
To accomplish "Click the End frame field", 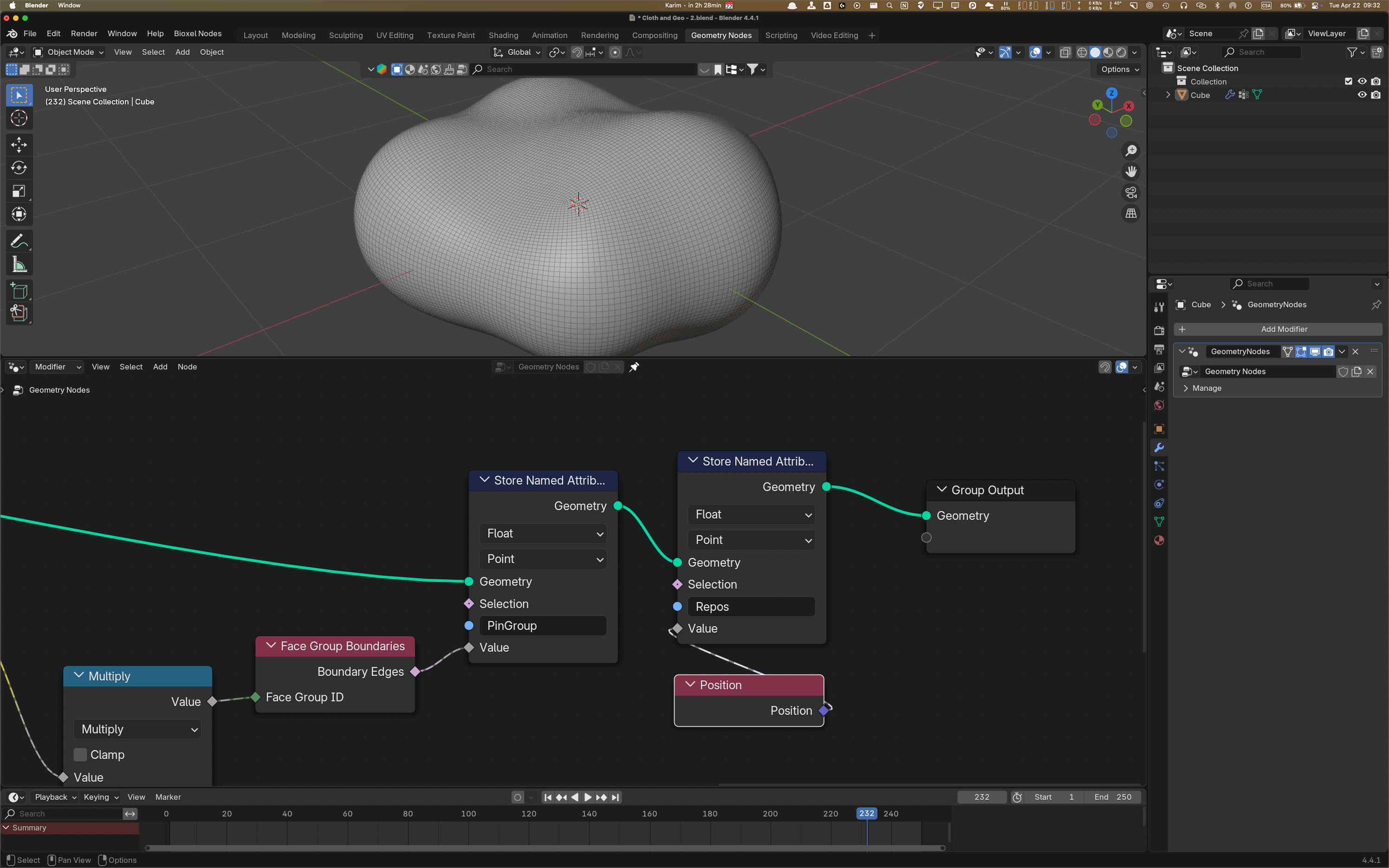I will [1112, 797].
